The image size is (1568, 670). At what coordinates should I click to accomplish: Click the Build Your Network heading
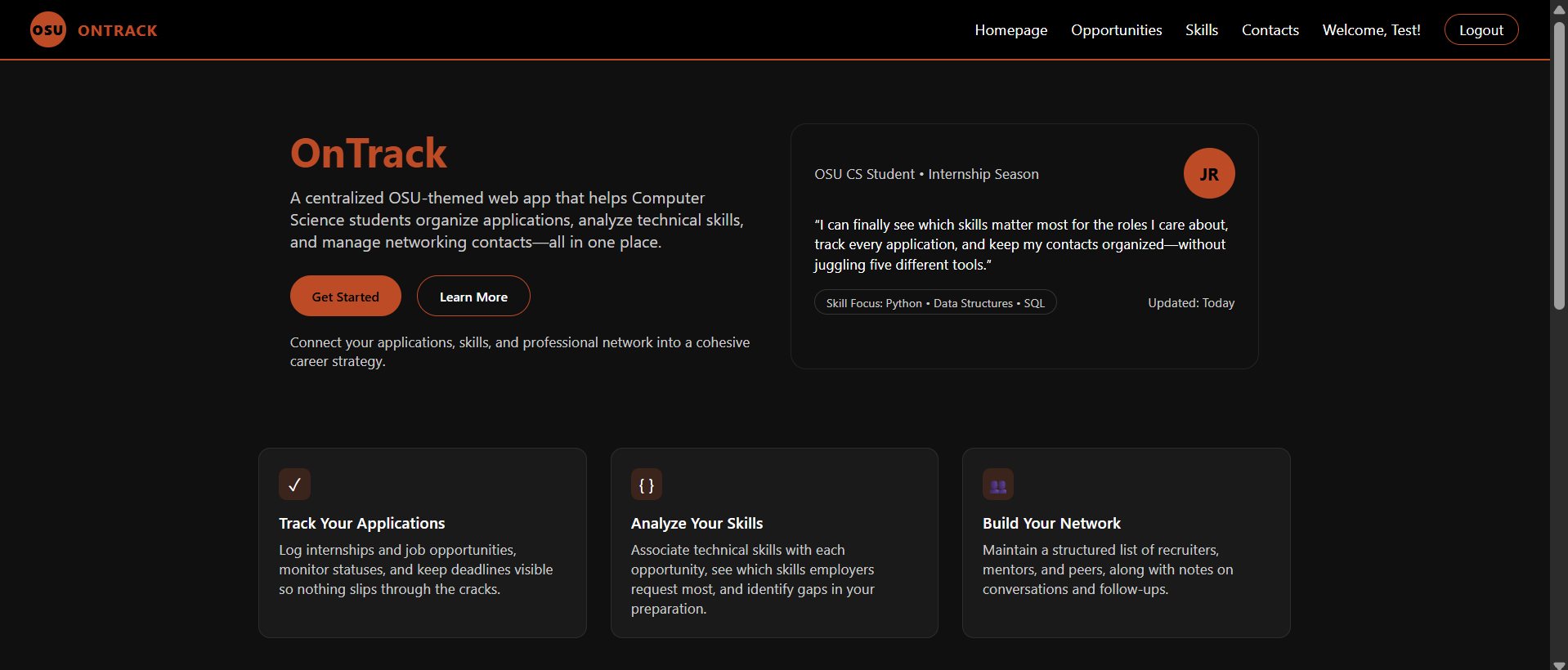tap(1051, 523)
